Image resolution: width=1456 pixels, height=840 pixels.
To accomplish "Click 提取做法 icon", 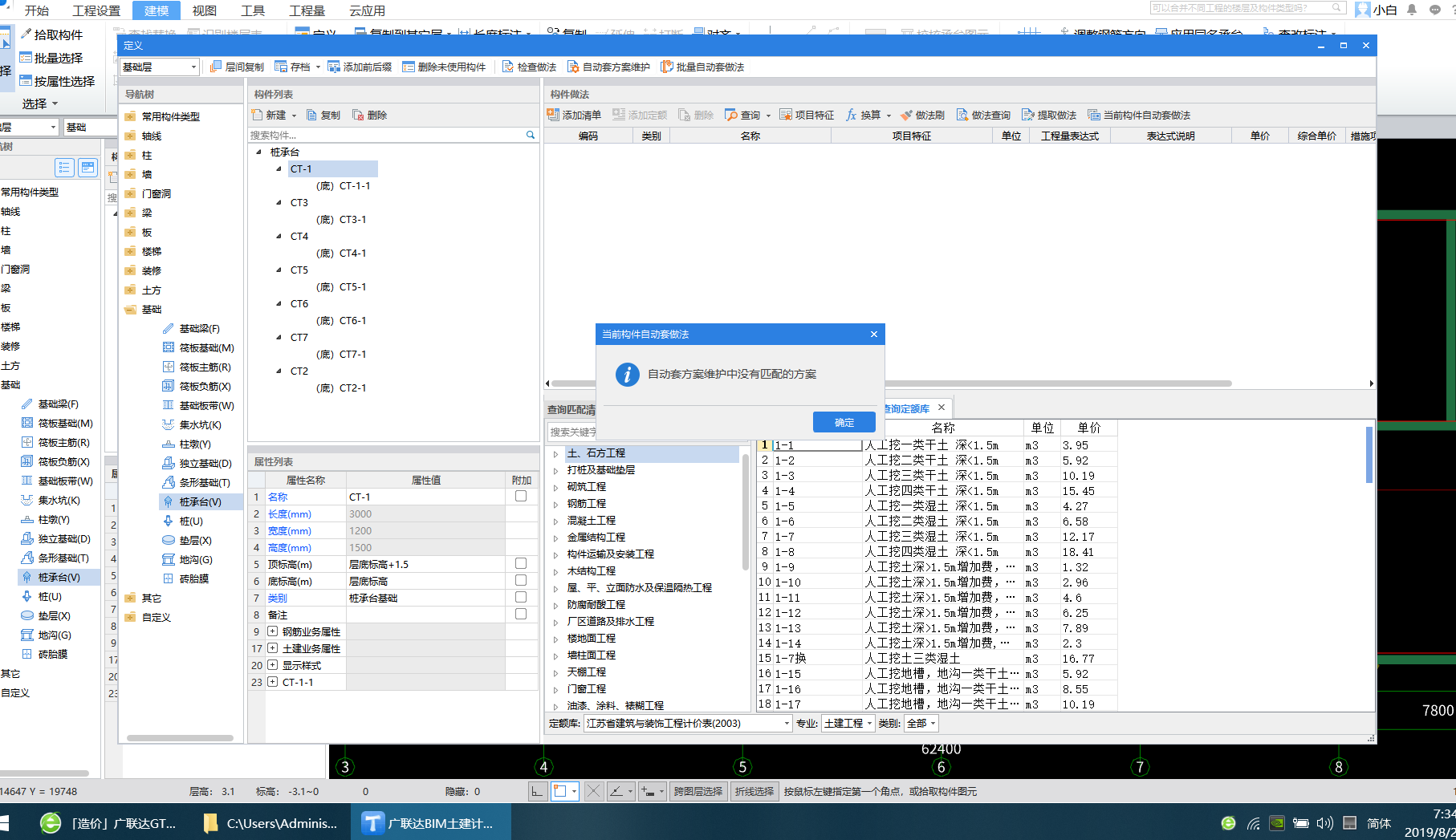I will [x=1028, y=115].
